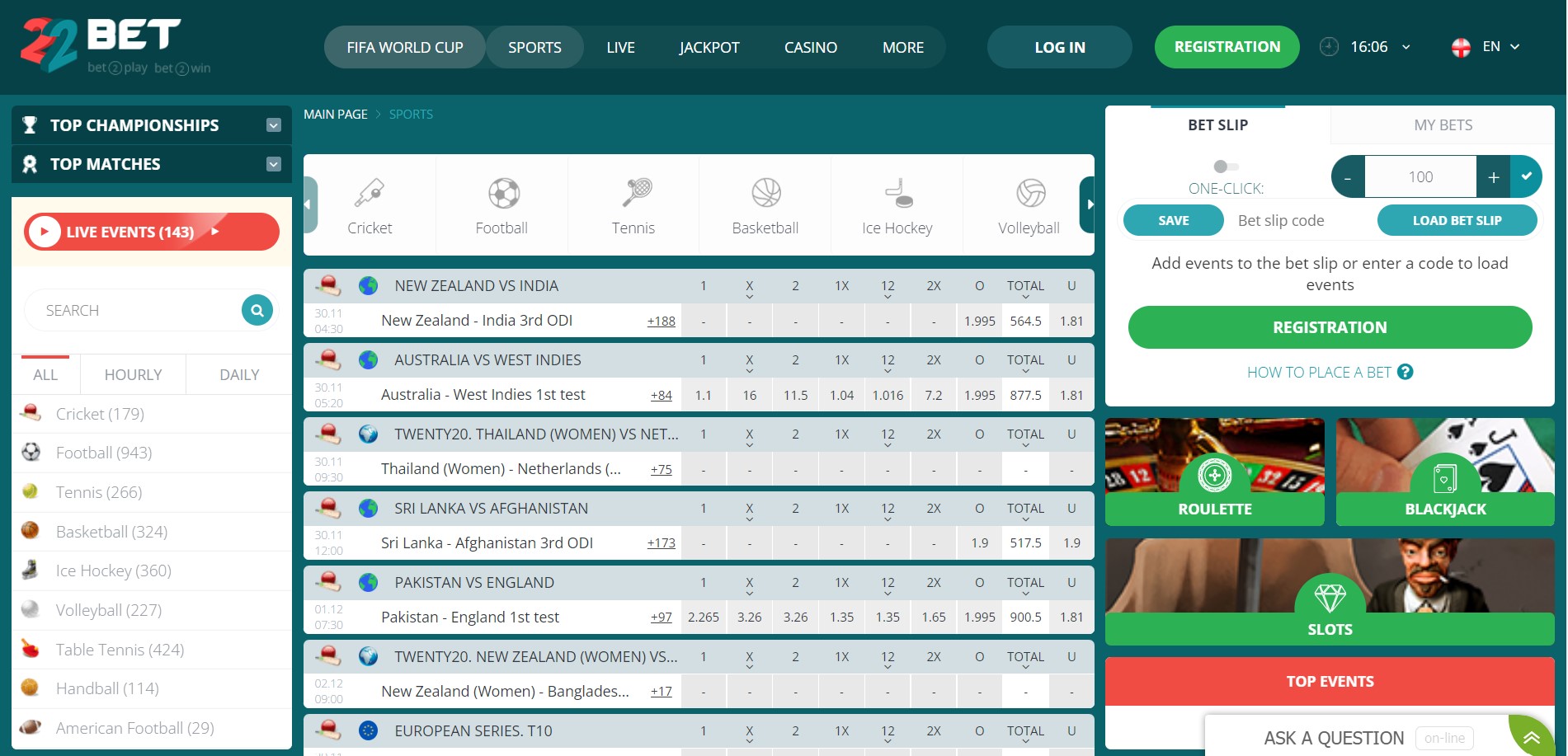Click the Load Bet Slip button
Screen dimensions: 1568x756
pyautogui.click(x=1457, y=220)
